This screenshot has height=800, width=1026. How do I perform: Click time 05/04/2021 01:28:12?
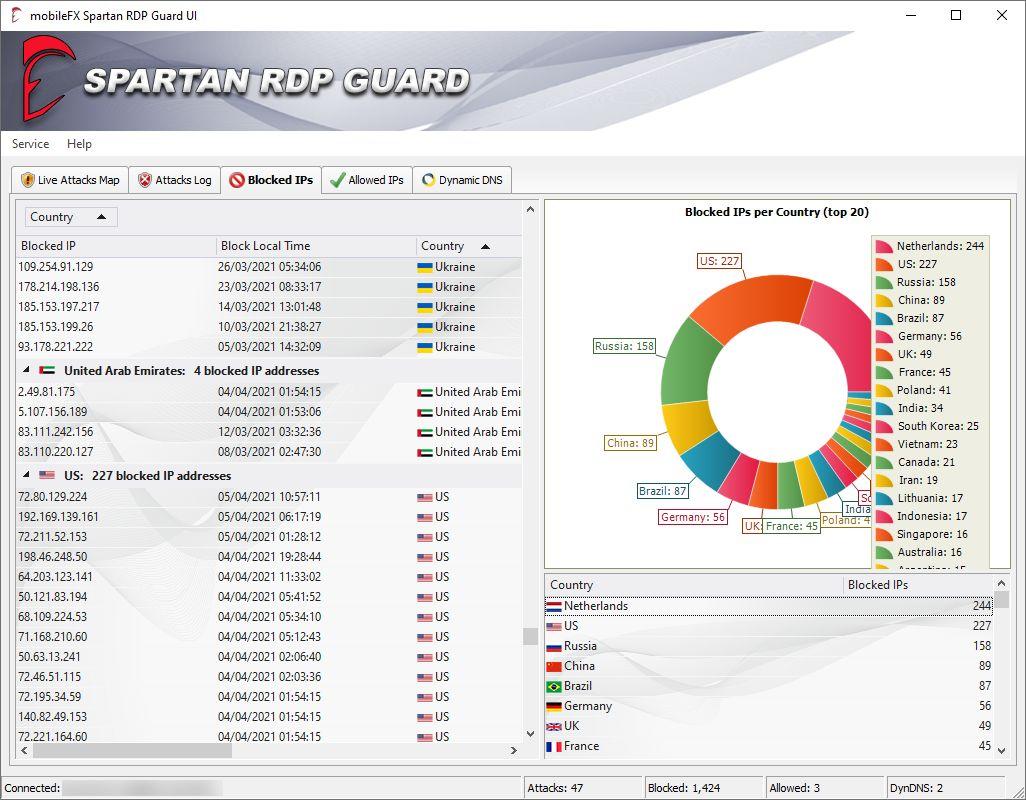click(270, 537)
